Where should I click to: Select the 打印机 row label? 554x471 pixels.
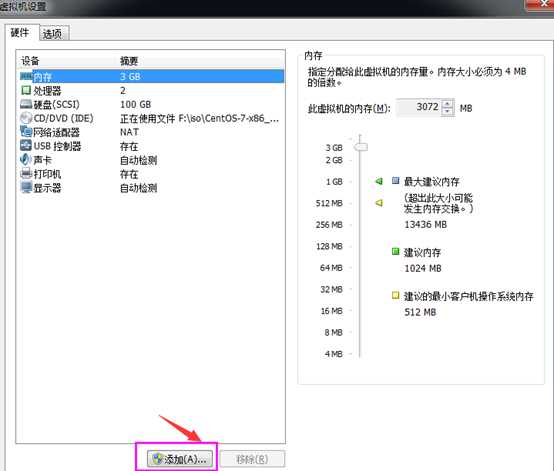click(47, 174)
